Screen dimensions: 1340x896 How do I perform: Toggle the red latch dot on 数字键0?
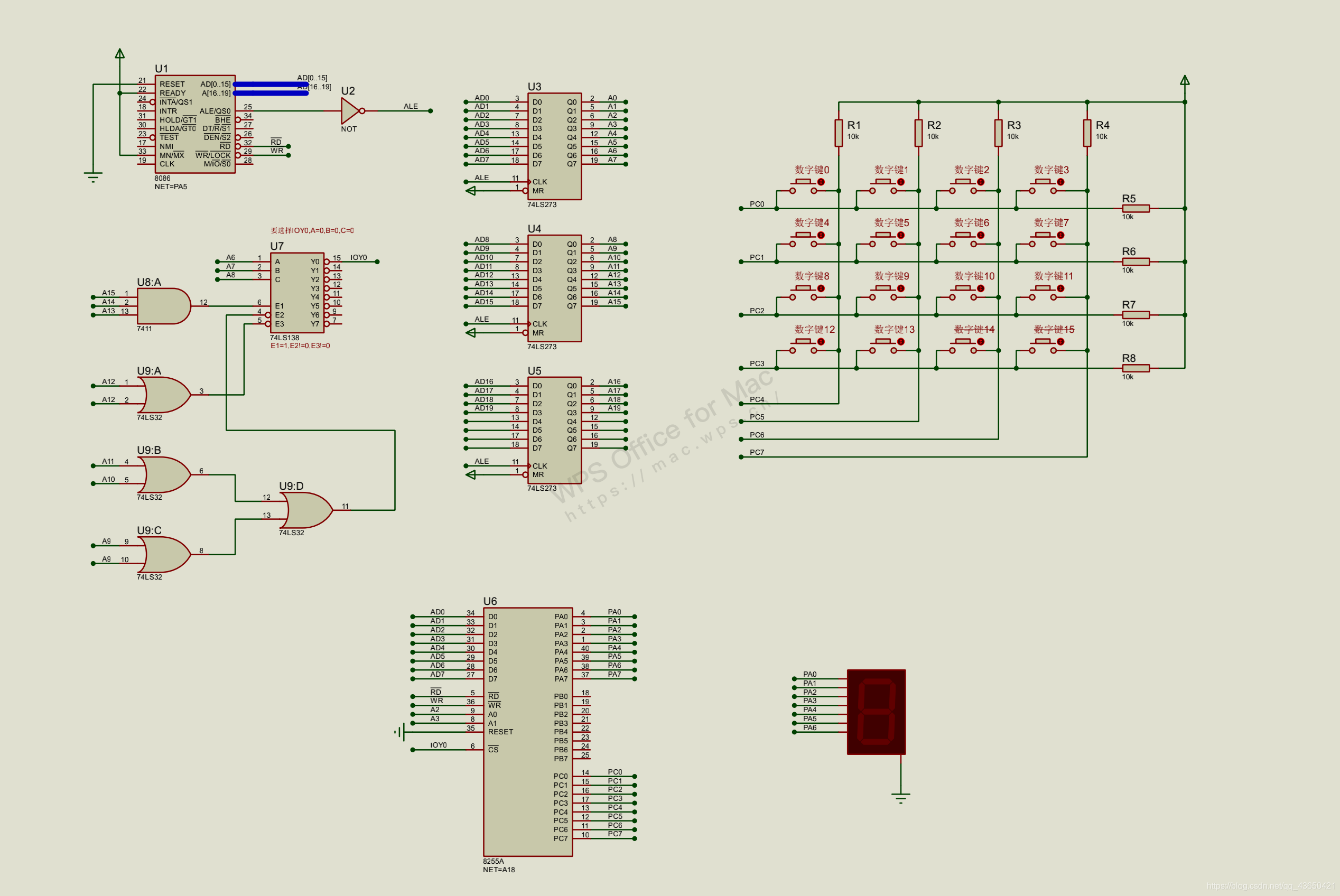coord(821,182)
